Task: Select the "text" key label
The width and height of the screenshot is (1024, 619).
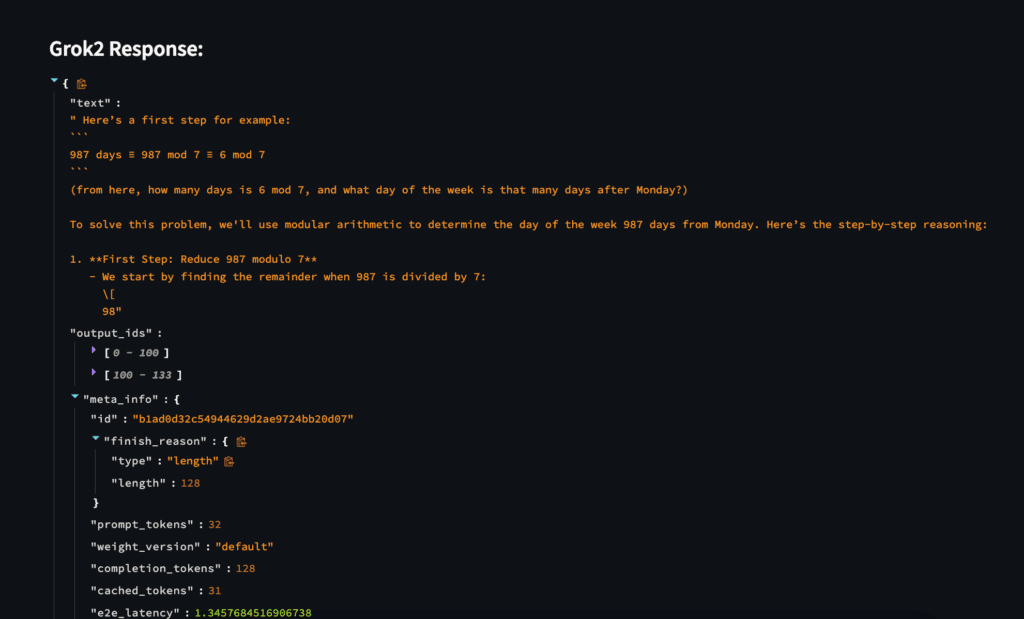Action: (x=90, y=103)
